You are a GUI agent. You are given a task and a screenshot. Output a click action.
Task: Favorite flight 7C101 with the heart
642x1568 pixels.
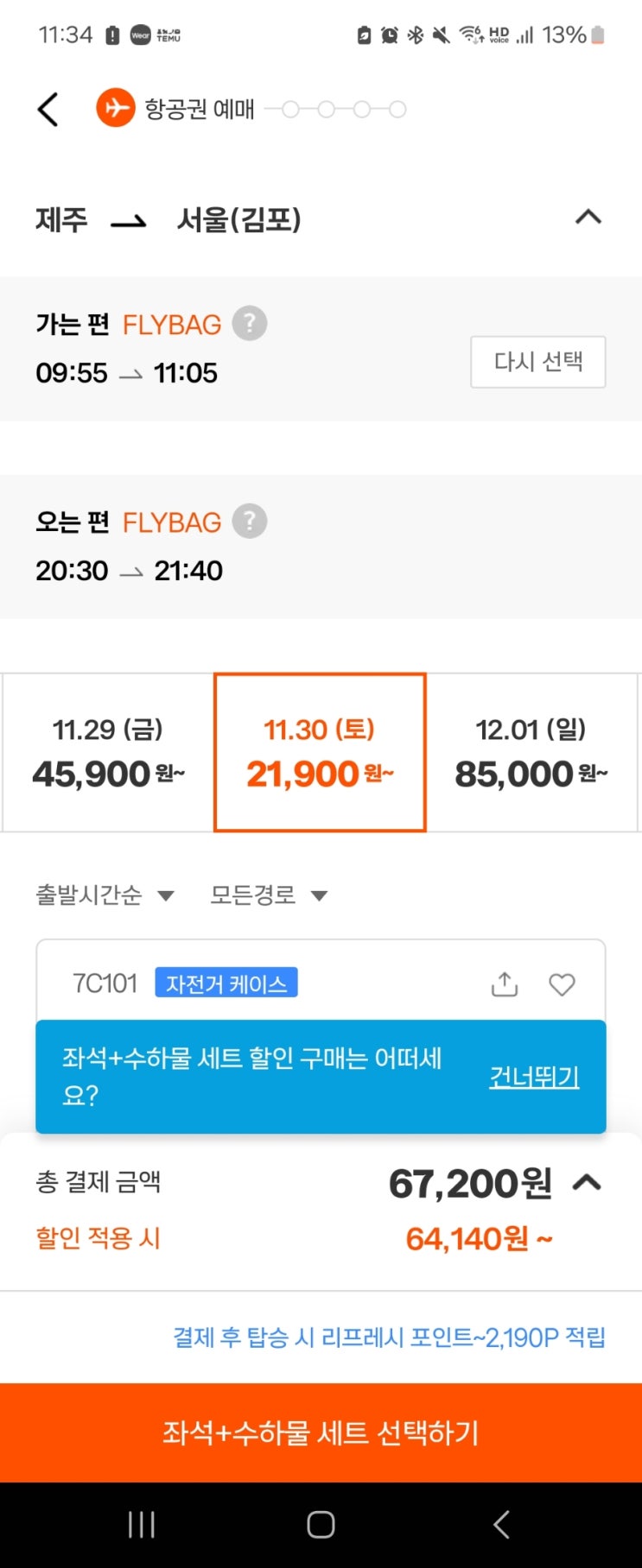[562, 984]
